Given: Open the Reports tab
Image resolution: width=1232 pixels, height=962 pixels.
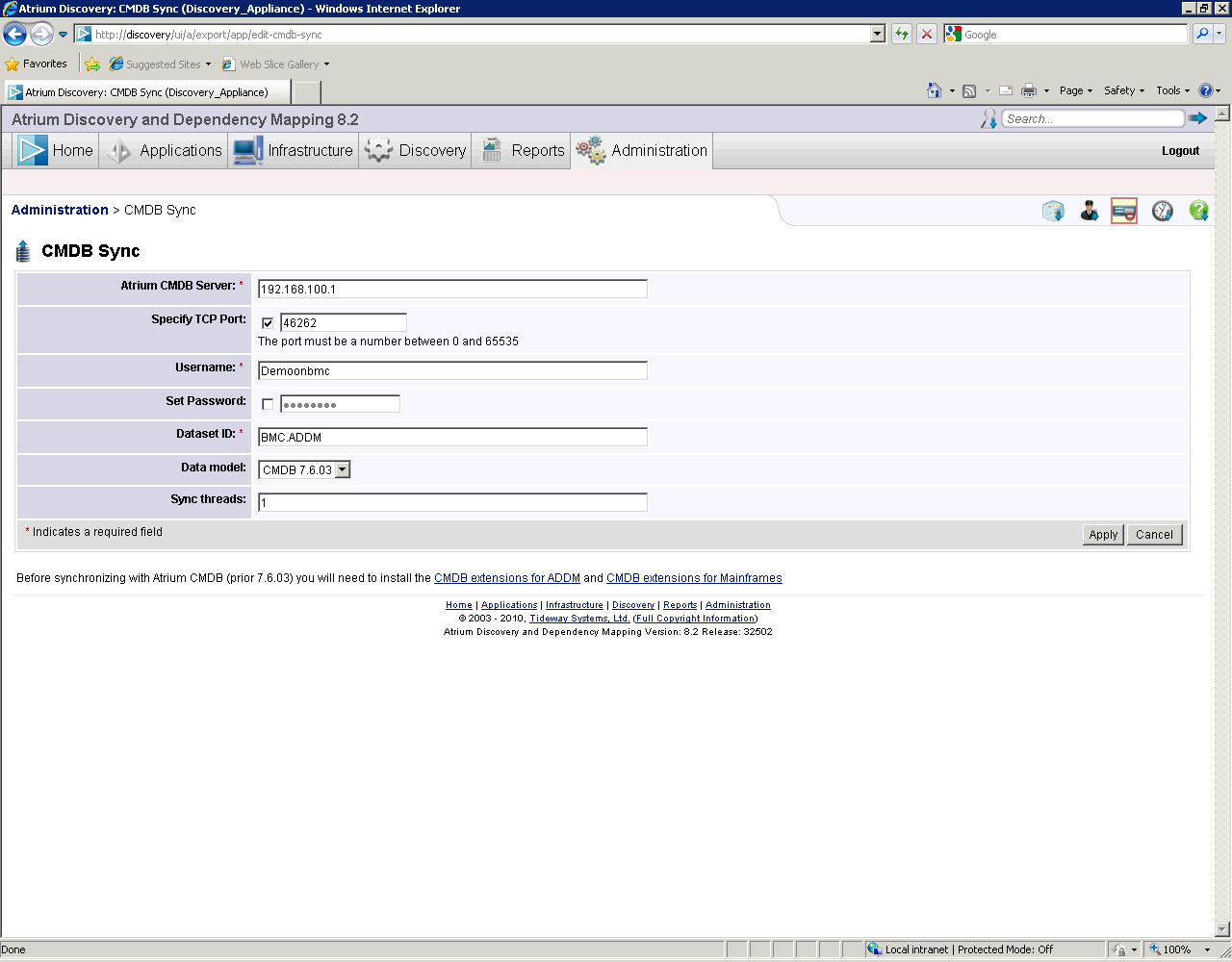Looking at the screenshot, I should click(x=522, y=150).
